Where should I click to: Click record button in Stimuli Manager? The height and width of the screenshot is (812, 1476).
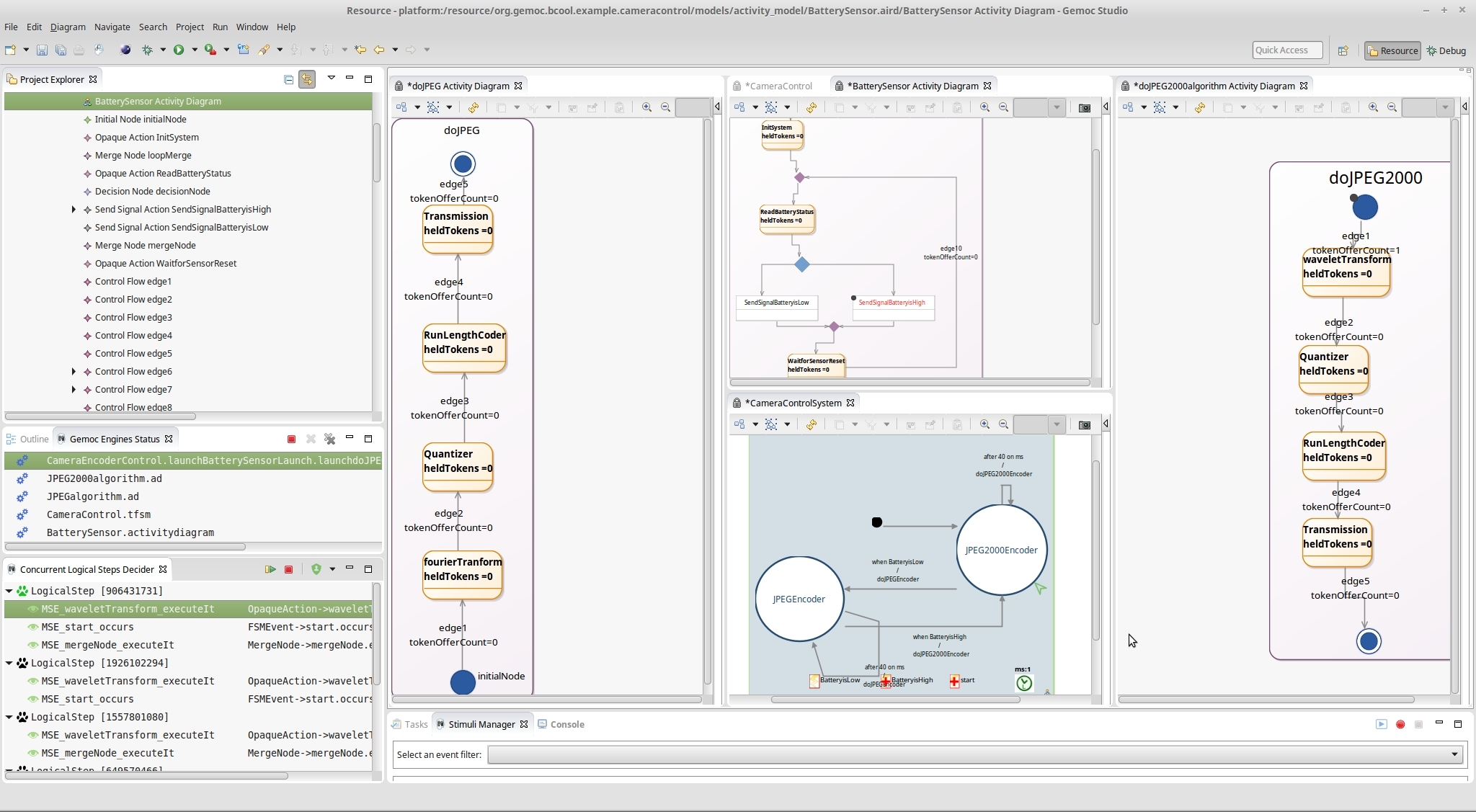pos(1400,724)
